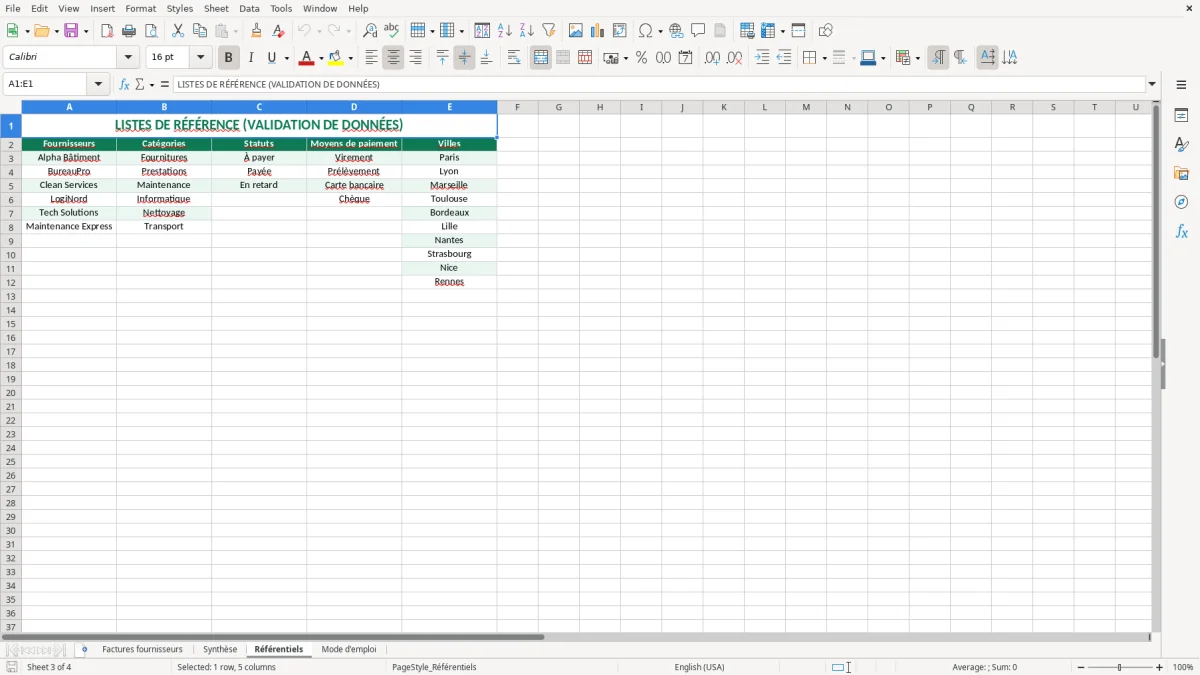Sort ascending
Viewport: 1200px width, 675px height.
point(505,31)
